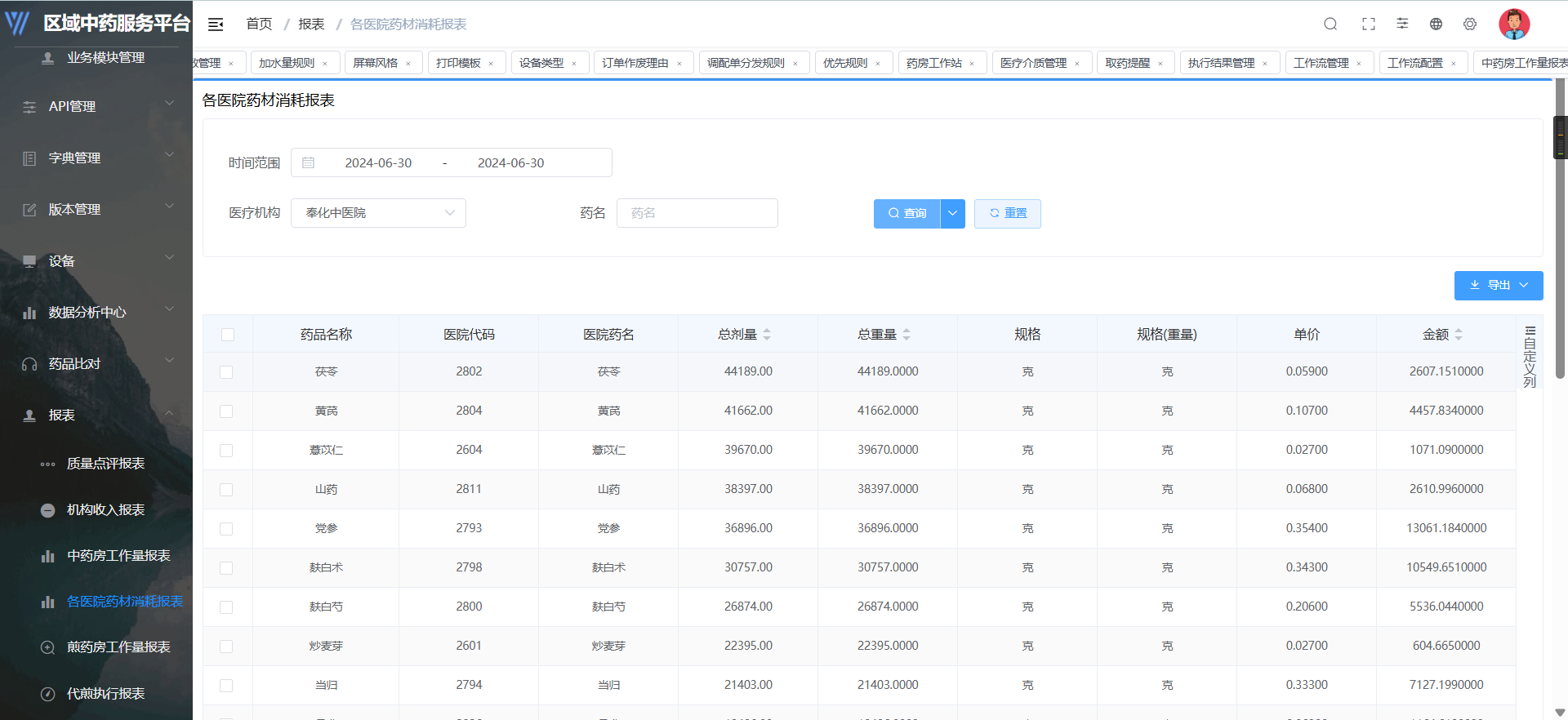This screenshot has width=1568, height=720.
Task: Select all rows header checkbox
Action: point(227,335)
